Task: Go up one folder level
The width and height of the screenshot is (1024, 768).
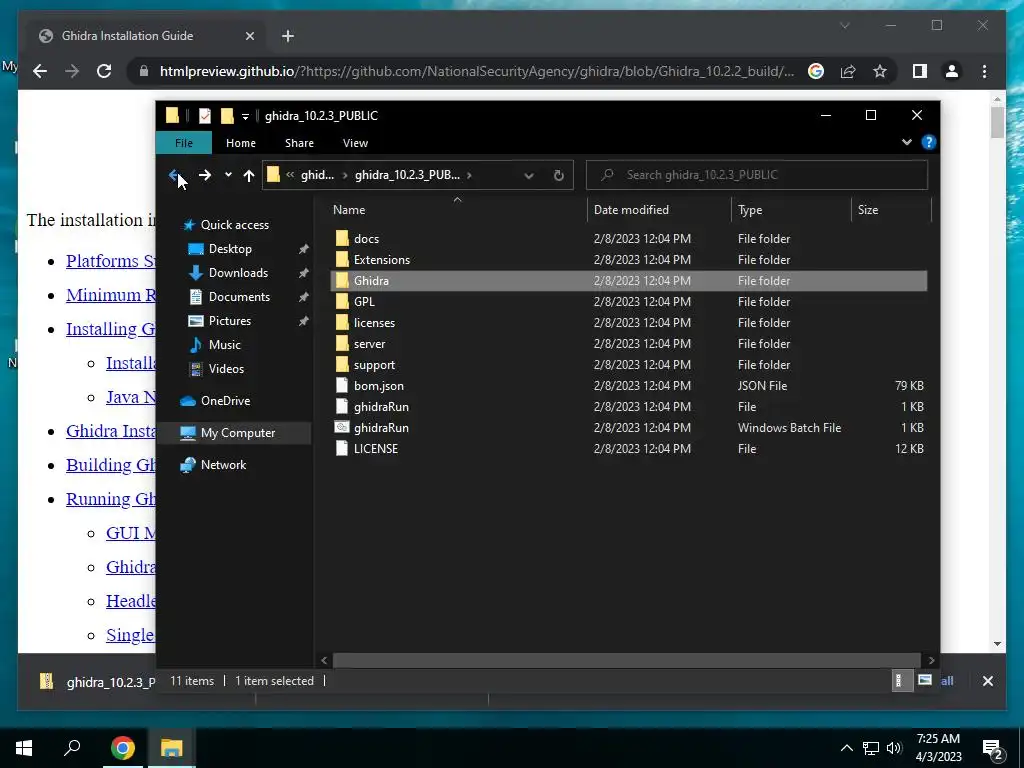Action: pos(248,175)
